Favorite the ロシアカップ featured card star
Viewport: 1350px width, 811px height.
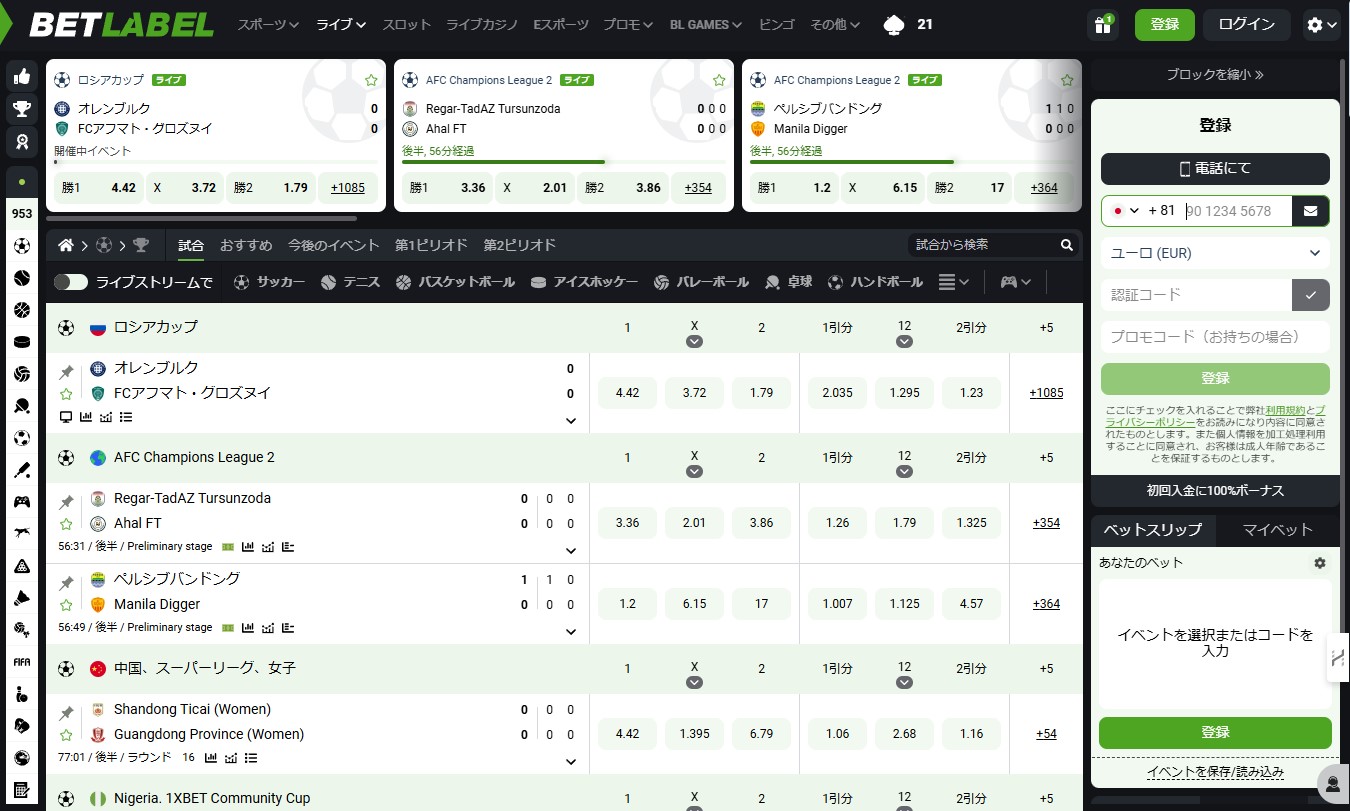tap(371, 80)
